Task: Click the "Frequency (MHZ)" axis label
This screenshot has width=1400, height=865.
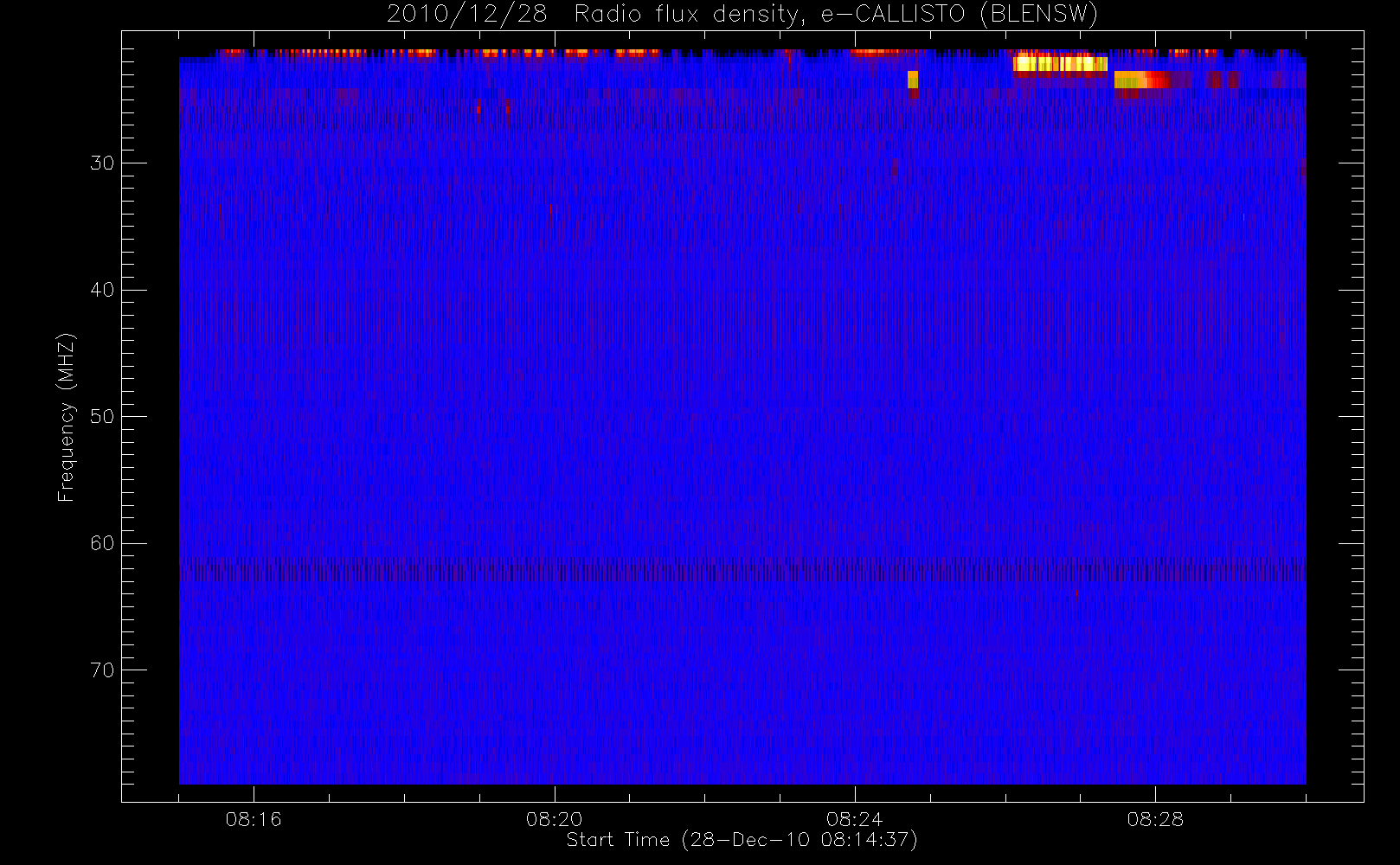Action: pyautogui.click(x=66, y=417)
